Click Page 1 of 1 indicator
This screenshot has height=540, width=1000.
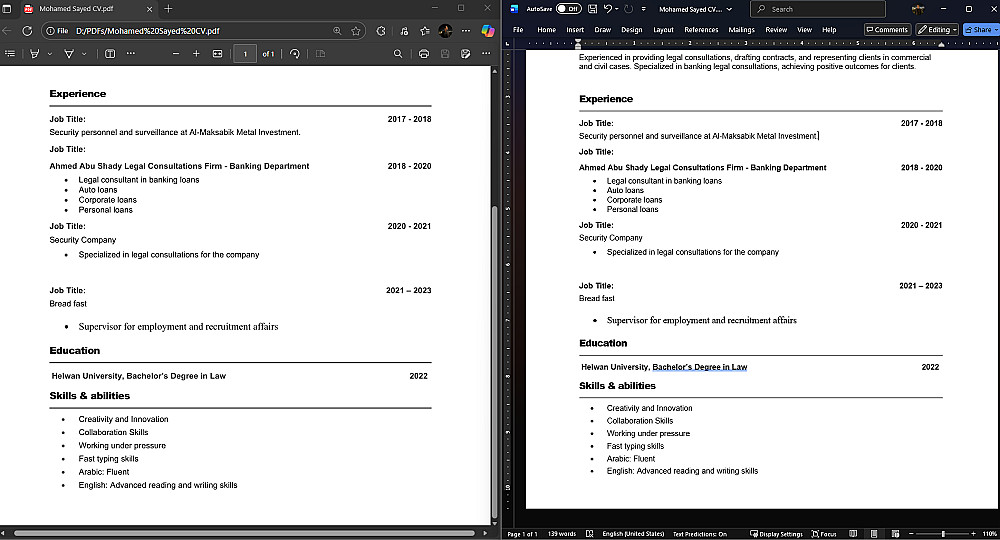[x=522, y=534]
